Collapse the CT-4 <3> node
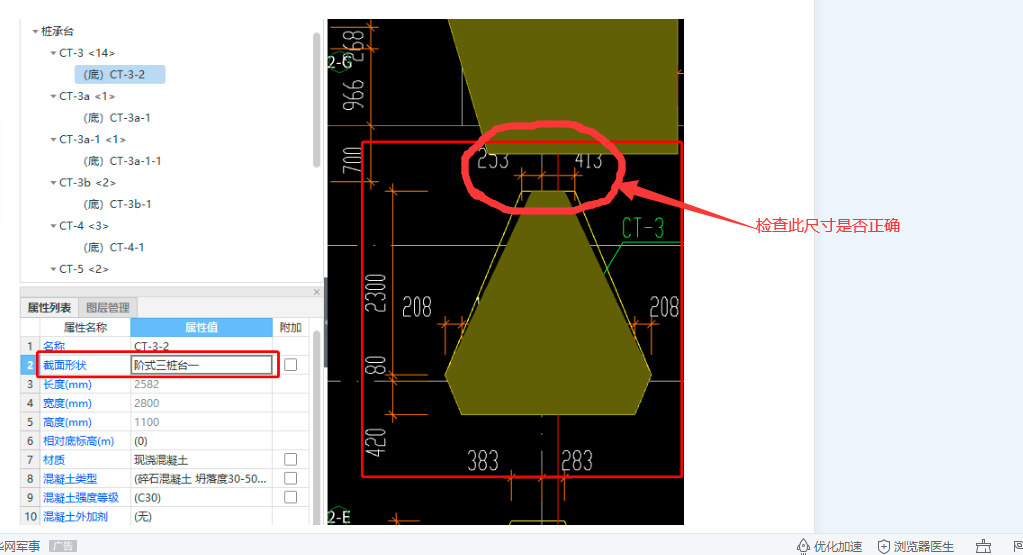Screen dimensions: 1023x555 (x=53, y=226)
